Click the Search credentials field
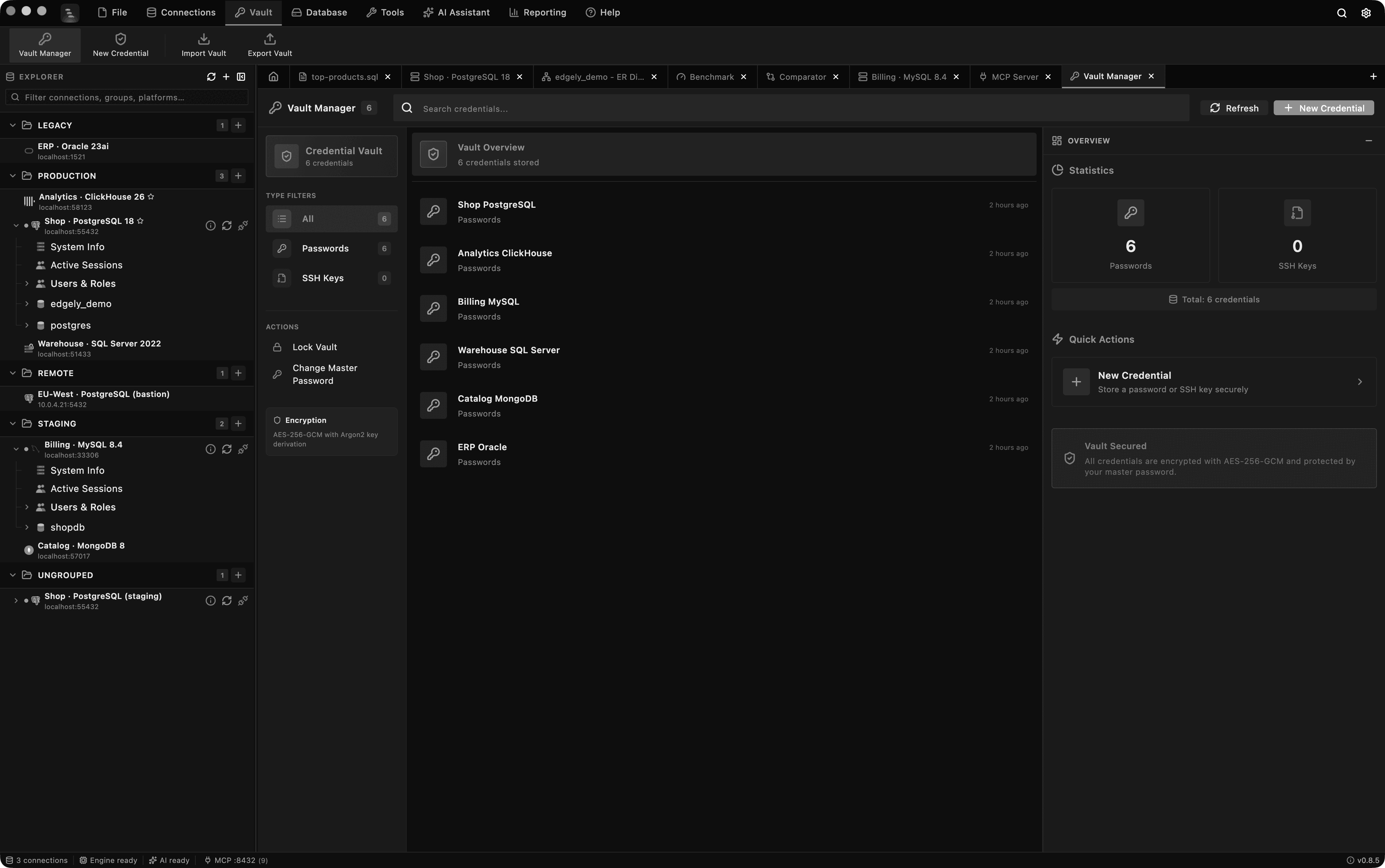The width and height of the screenshot is (1385, 868). tap(791, 108)
